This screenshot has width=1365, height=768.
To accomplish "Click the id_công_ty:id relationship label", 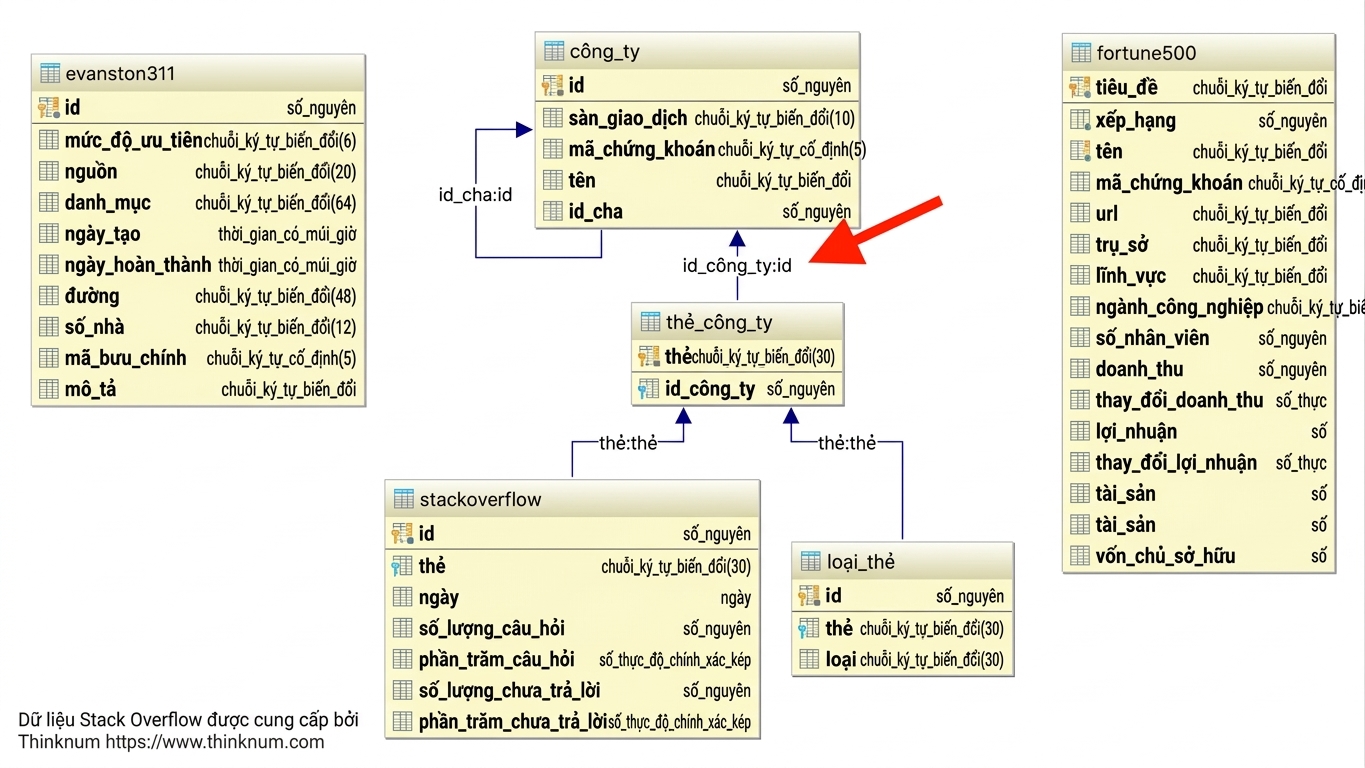I will tap(737, 266).
